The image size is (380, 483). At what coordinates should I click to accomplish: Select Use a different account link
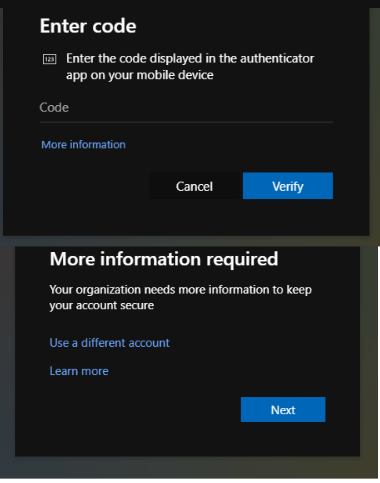pyautogui.click(x=109, y=343)
